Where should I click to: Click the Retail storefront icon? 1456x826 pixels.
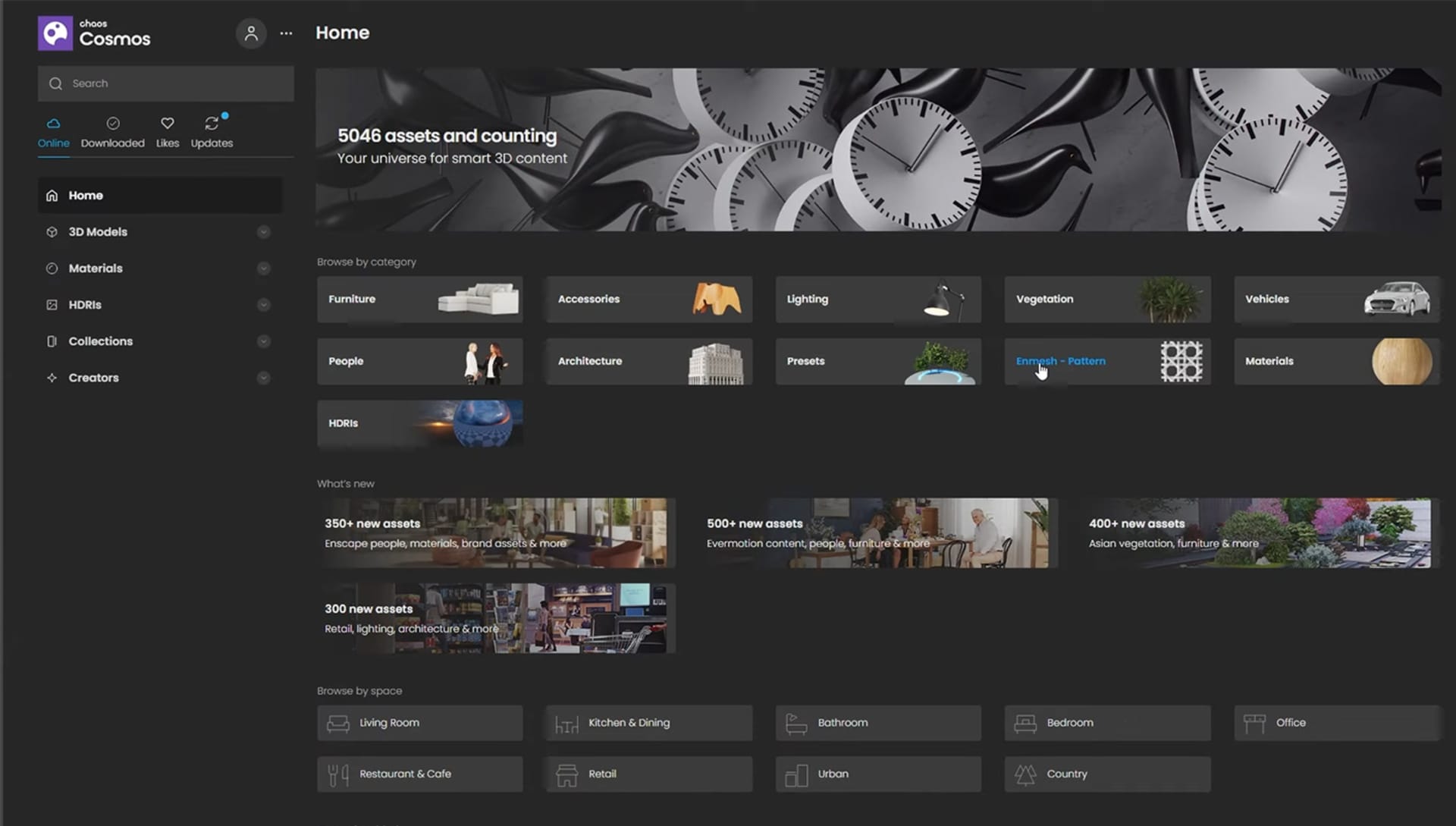(x=566, y=775)
